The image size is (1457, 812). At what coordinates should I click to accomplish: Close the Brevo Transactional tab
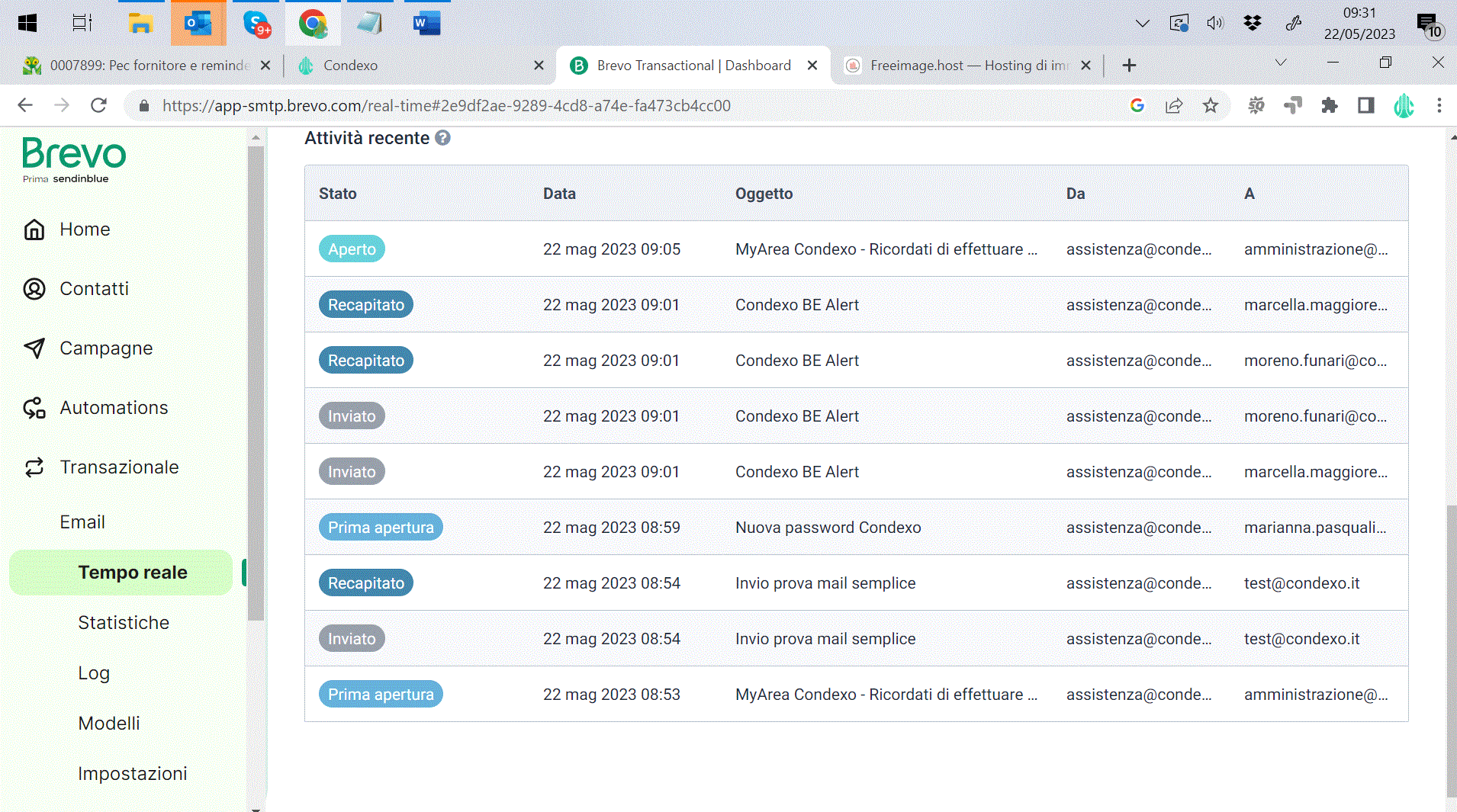point(812,66)
